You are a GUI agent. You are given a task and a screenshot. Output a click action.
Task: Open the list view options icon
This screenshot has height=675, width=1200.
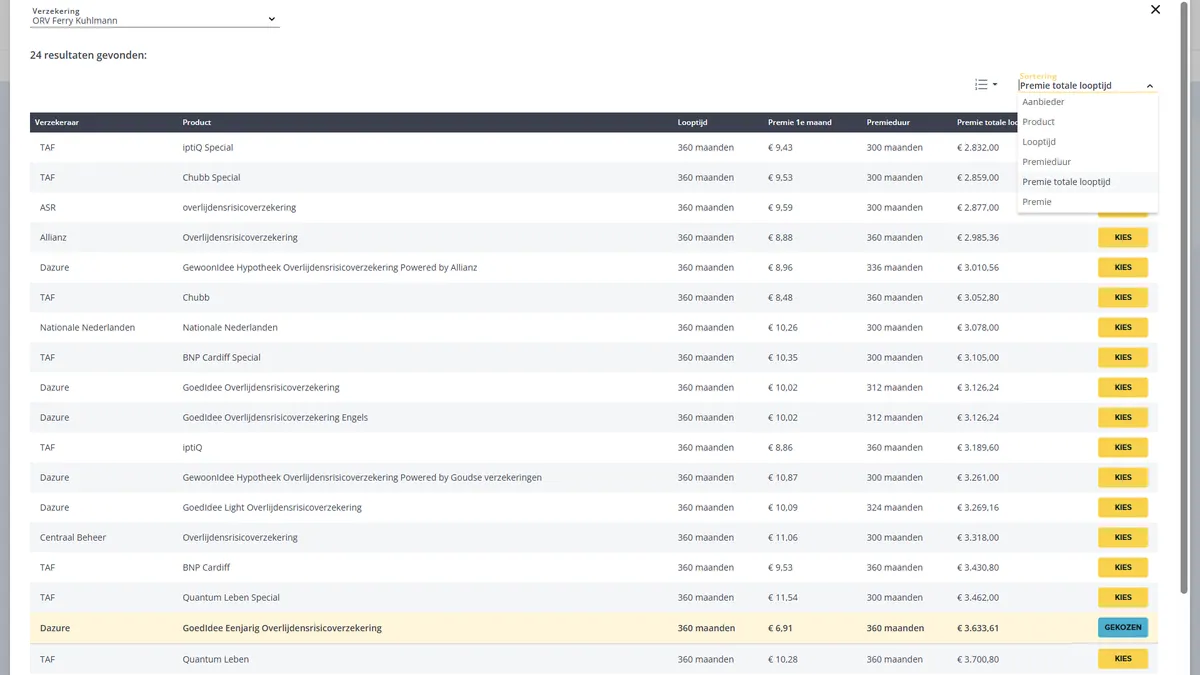986,85
